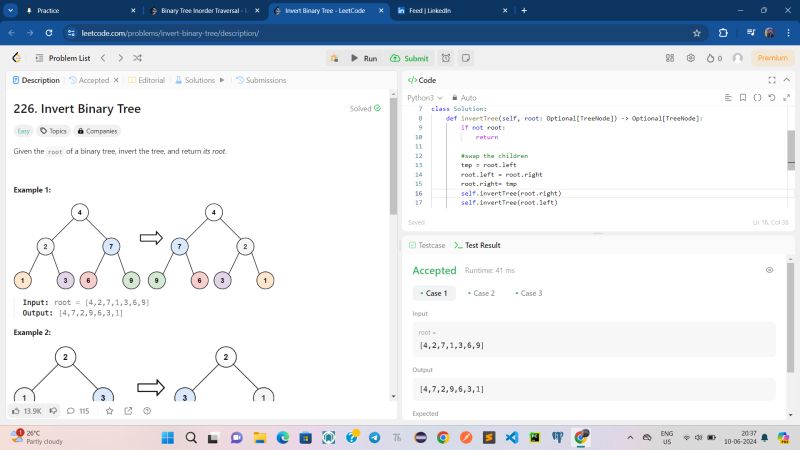Expand Topics tag section
Image resolution: width=800 pixels, height=450 pixels.
pyautogui.click(x=52, y=130)
